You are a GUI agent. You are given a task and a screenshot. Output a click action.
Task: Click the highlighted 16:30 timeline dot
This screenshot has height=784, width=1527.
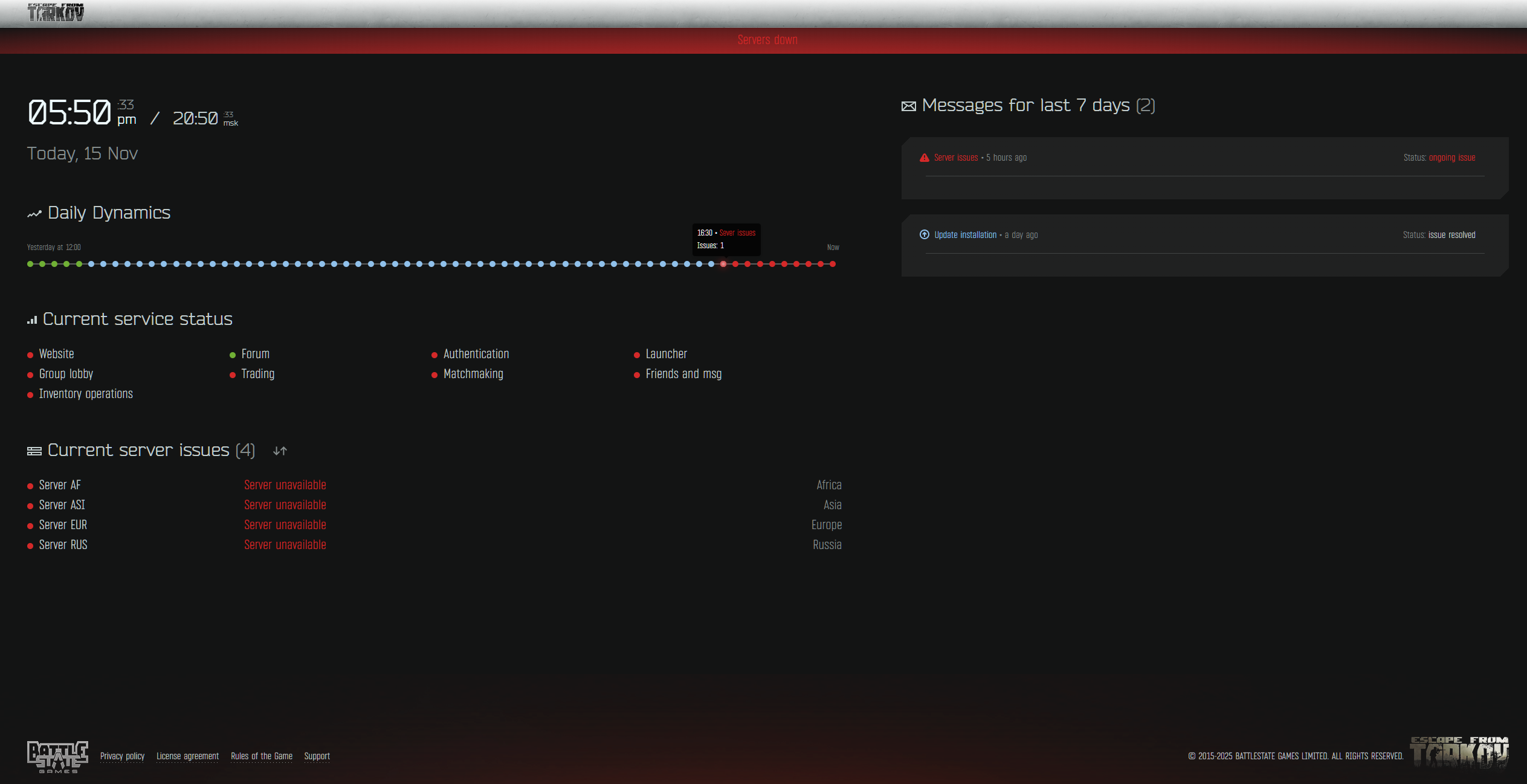click(723, 264)
